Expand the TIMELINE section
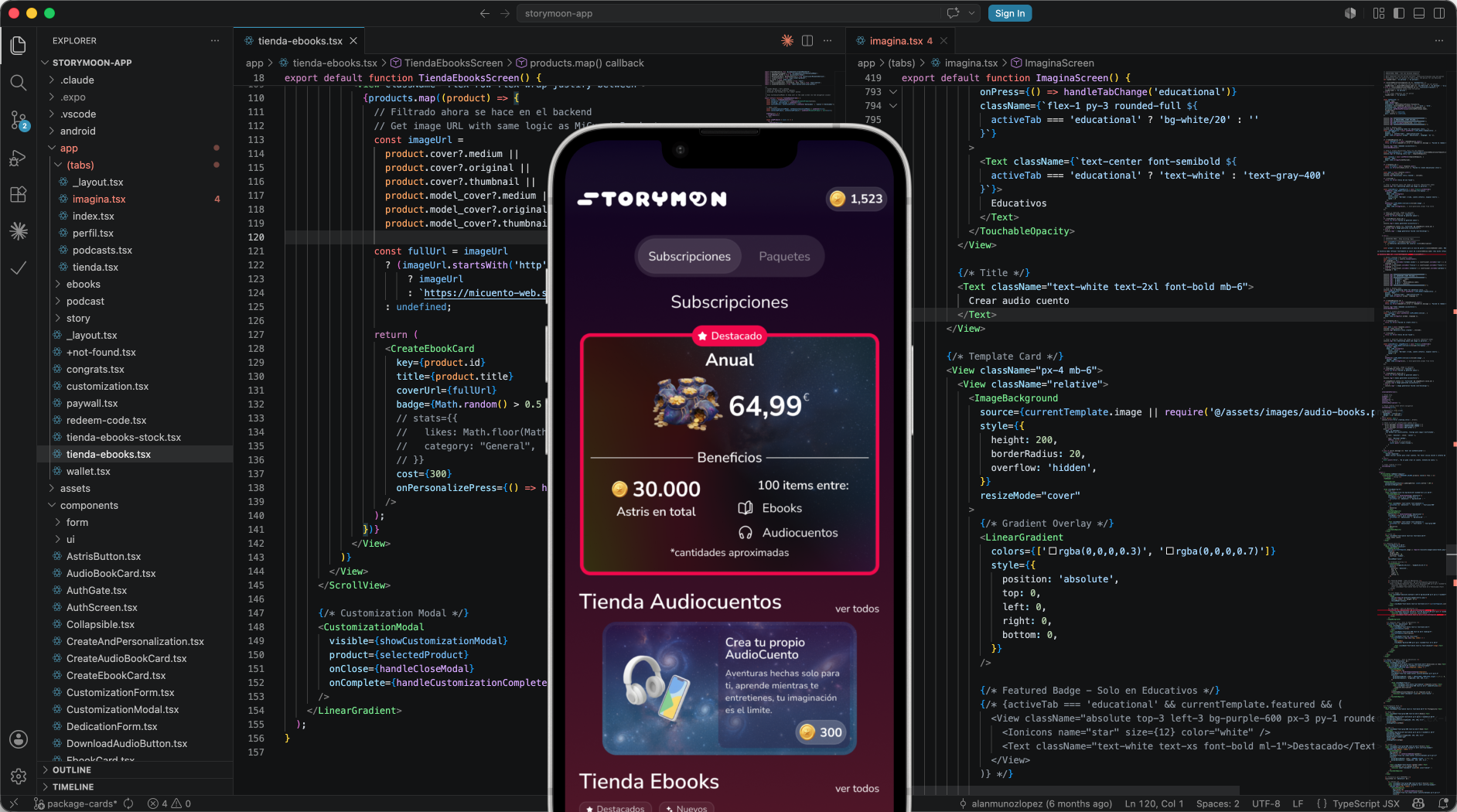Image resolution: width=1457 pixels, height=812 pixels. (73, 787)
